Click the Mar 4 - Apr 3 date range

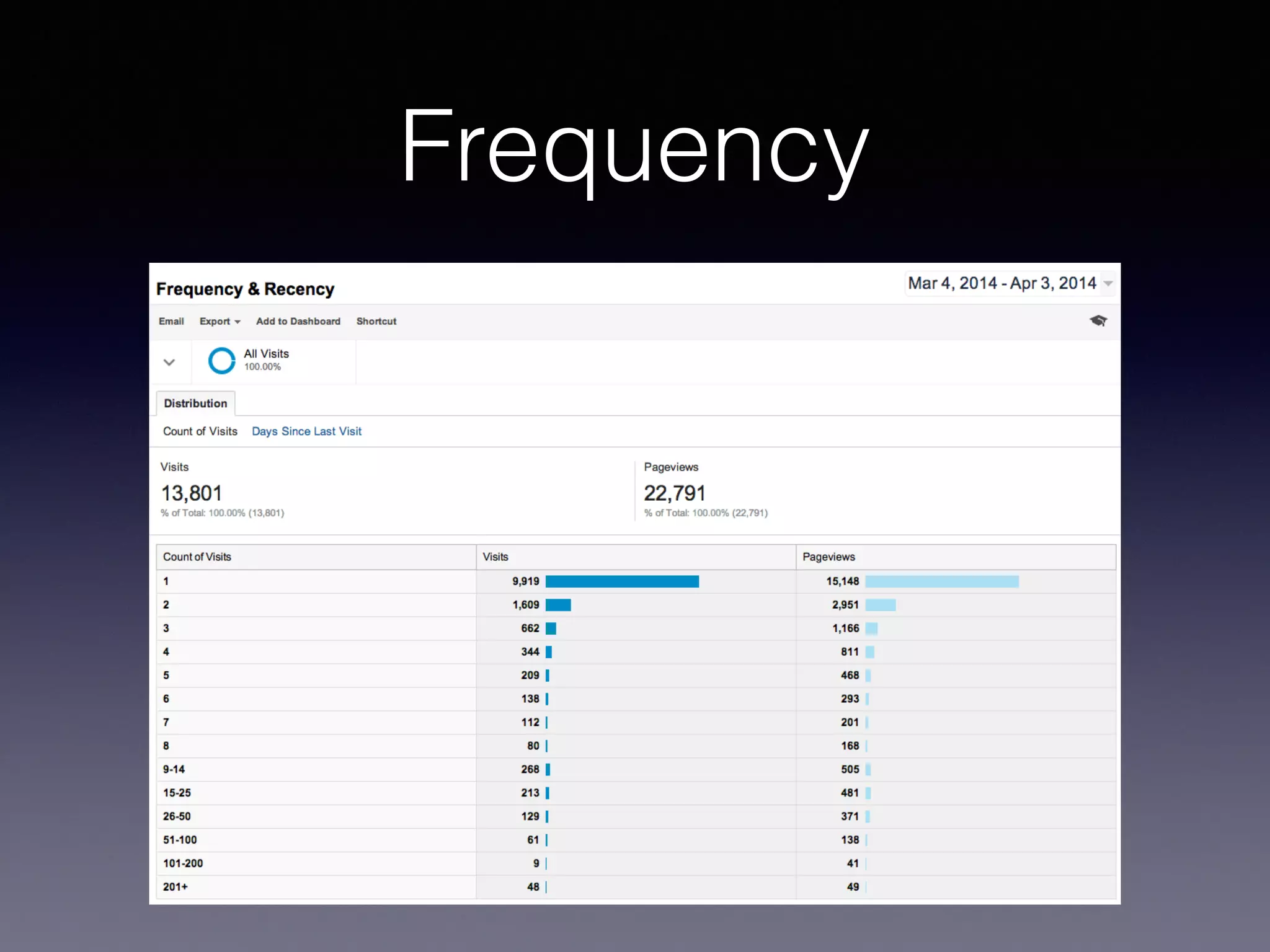(x=1001, y=284)
